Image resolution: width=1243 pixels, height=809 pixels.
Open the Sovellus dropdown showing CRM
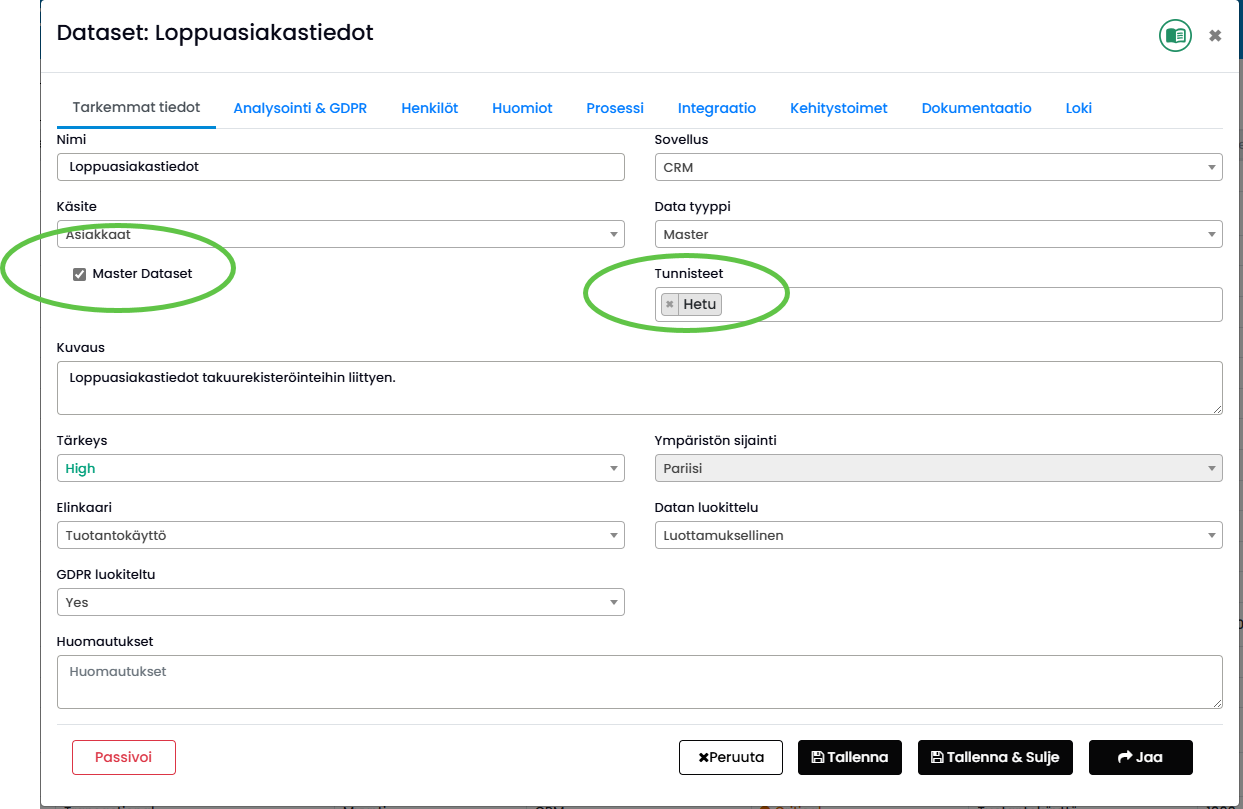pos(937,167)
